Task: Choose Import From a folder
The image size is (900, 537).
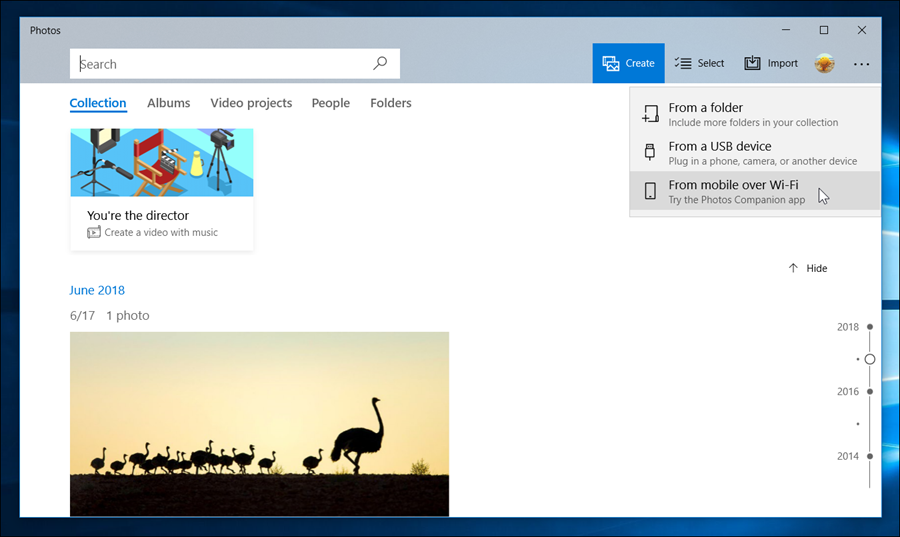Action: (755, 114)
